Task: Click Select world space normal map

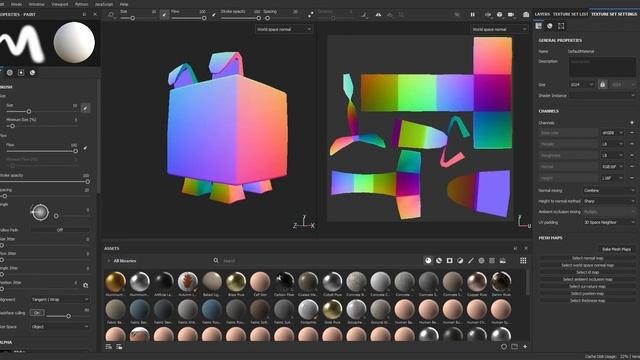Action: click(x=587, y=265)
